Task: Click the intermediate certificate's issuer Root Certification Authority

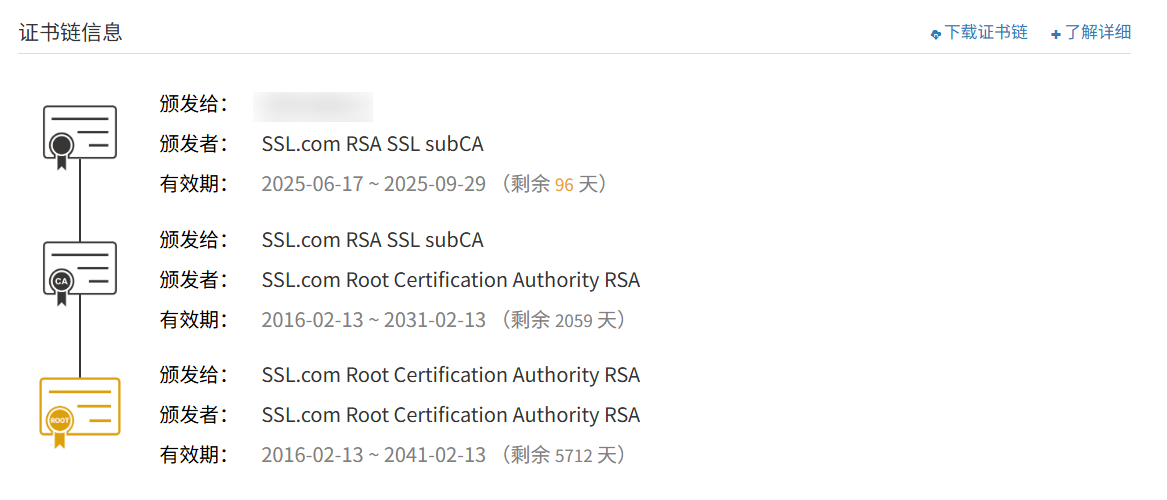Action: 450,280
